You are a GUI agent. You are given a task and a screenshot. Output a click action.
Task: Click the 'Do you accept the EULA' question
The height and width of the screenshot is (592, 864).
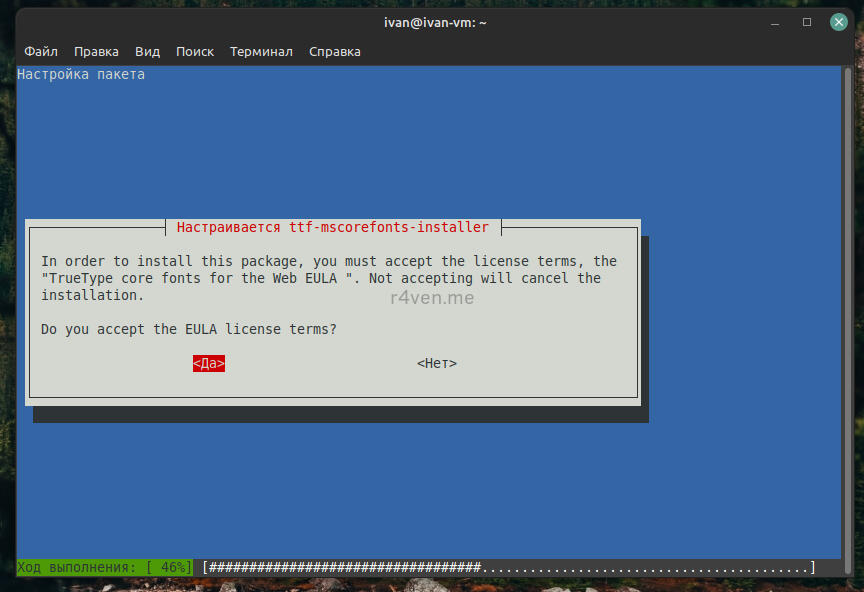189,329
